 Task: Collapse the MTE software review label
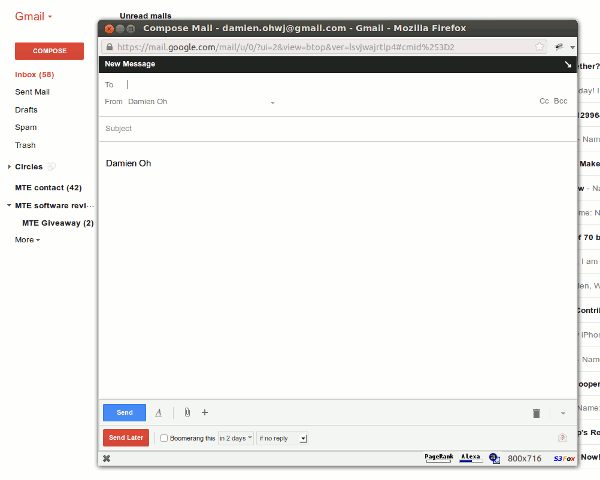click(x=9, y=205)
